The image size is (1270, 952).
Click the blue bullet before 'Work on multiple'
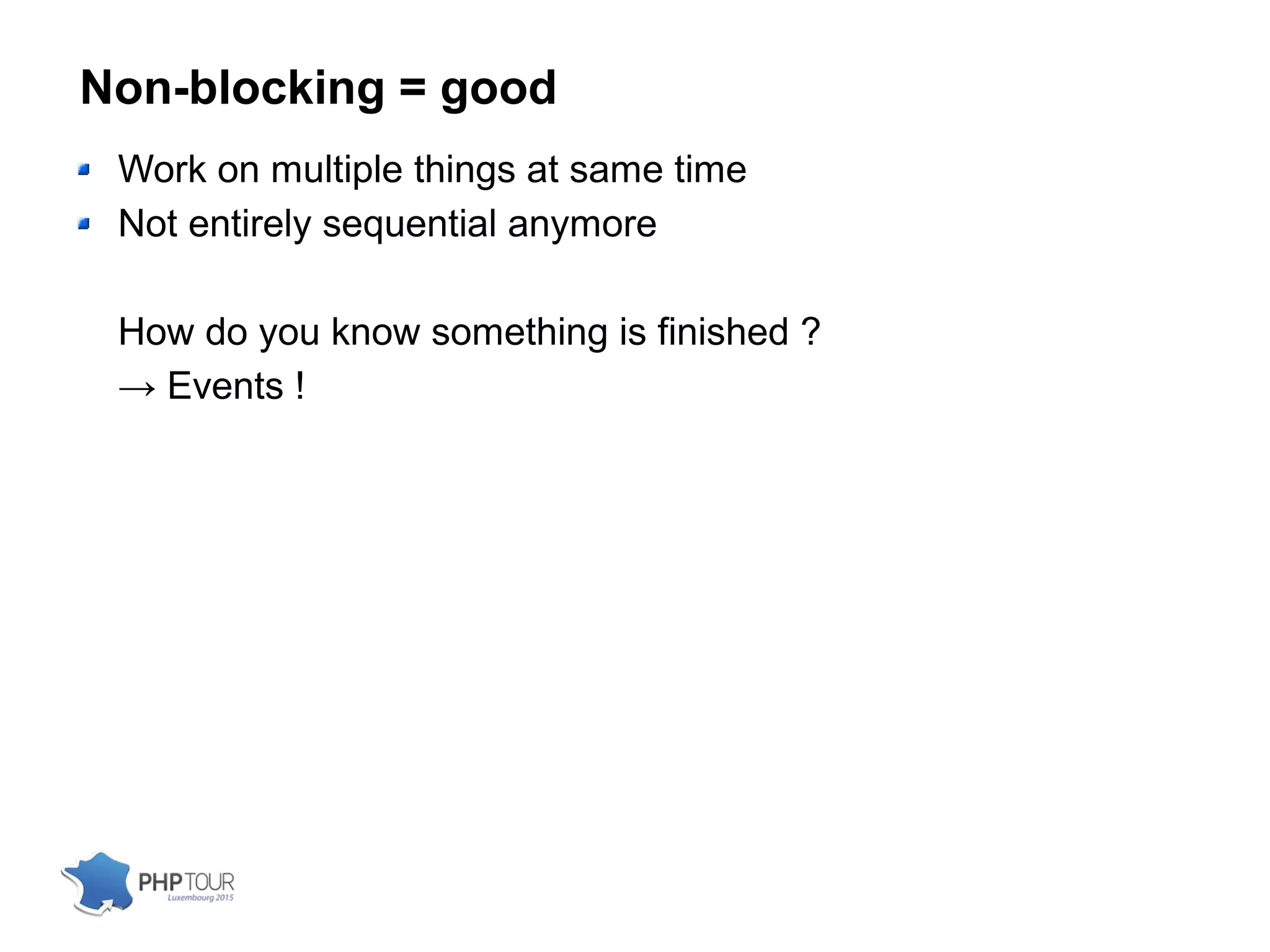84,169
